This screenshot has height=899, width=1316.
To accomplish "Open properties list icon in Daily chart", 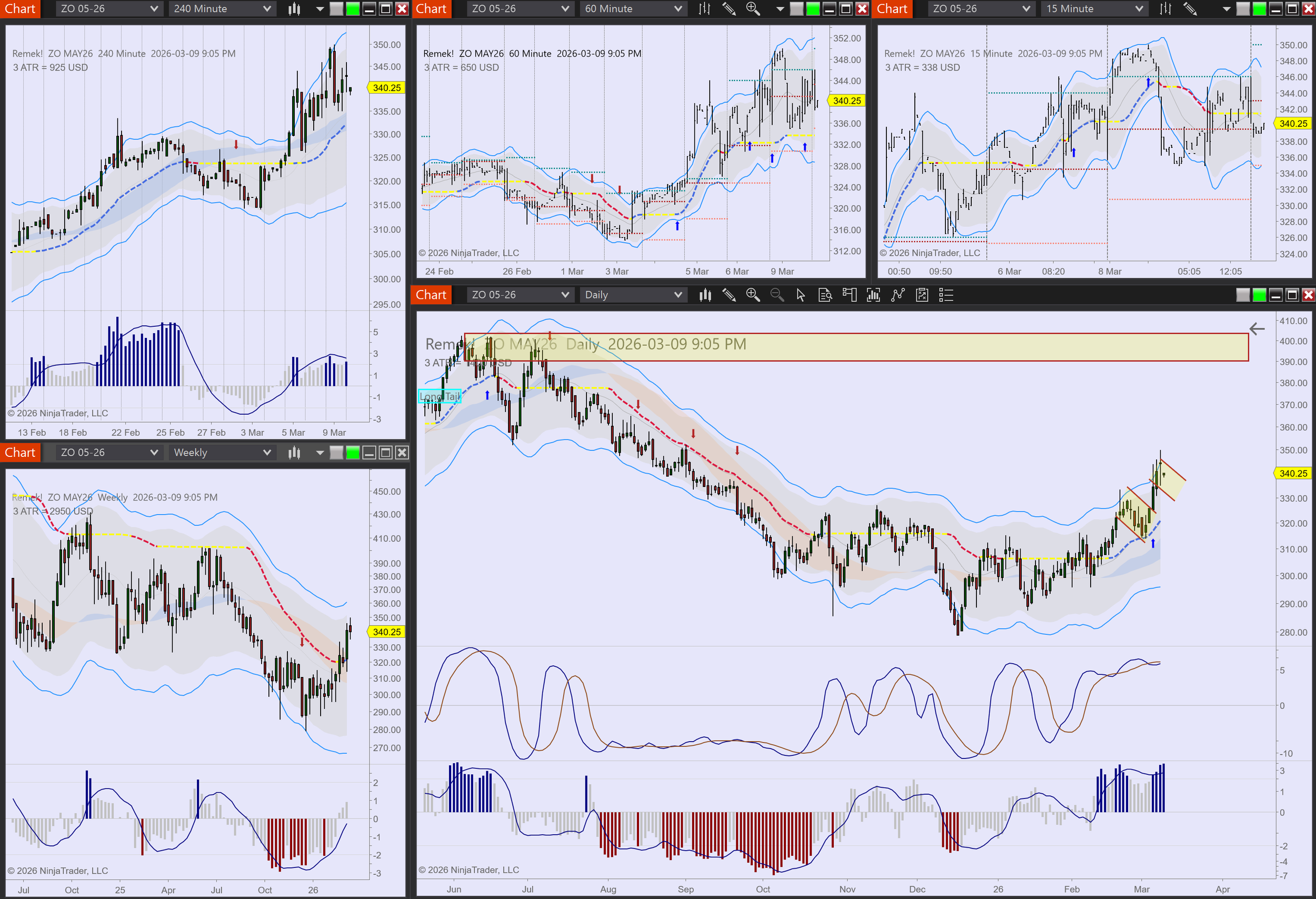I will (x=945, y=295).
